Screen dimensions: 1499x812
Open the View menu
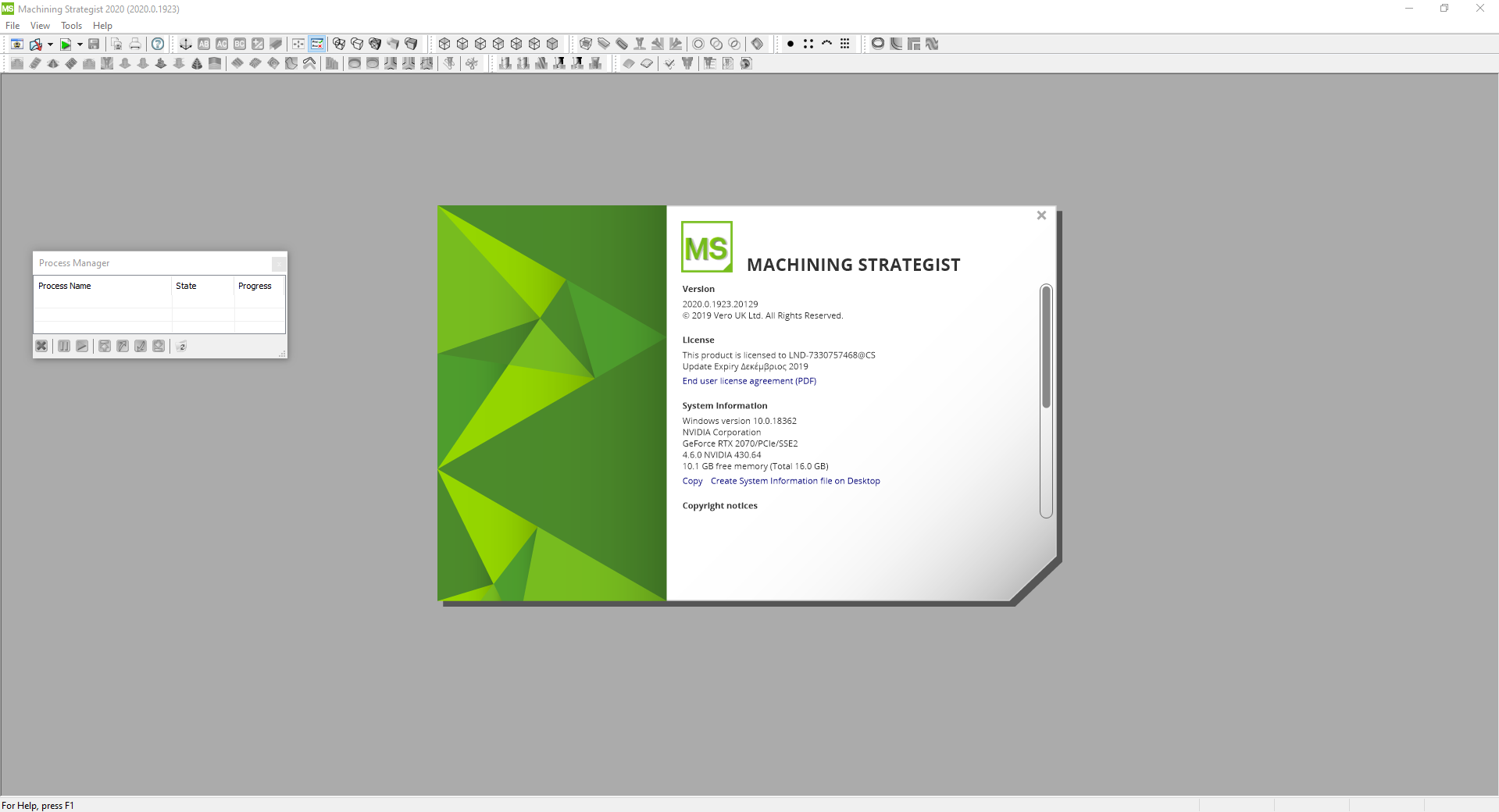coord(40,26)
